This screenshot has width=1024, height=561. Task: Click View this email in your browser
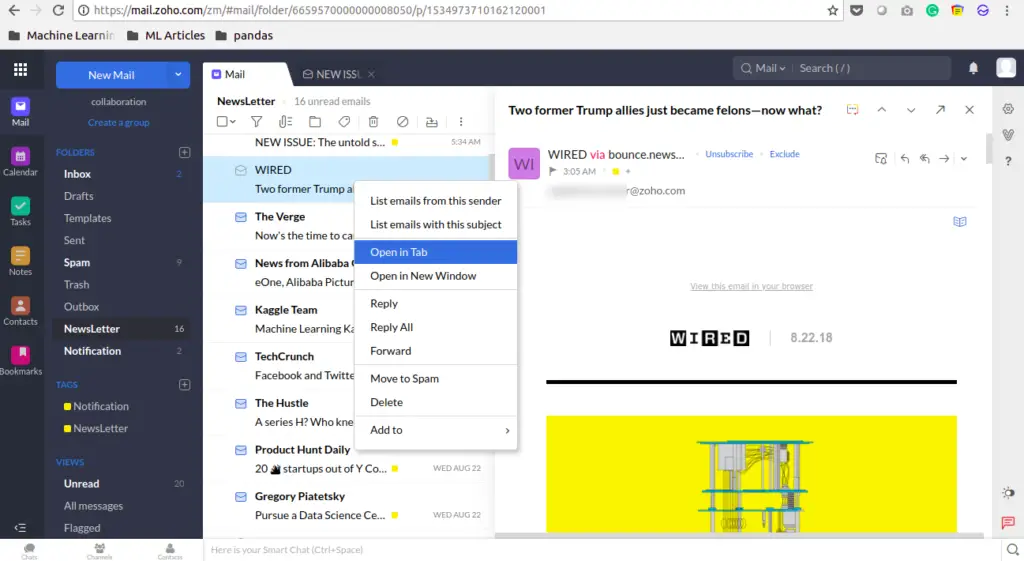pos(751,286)
